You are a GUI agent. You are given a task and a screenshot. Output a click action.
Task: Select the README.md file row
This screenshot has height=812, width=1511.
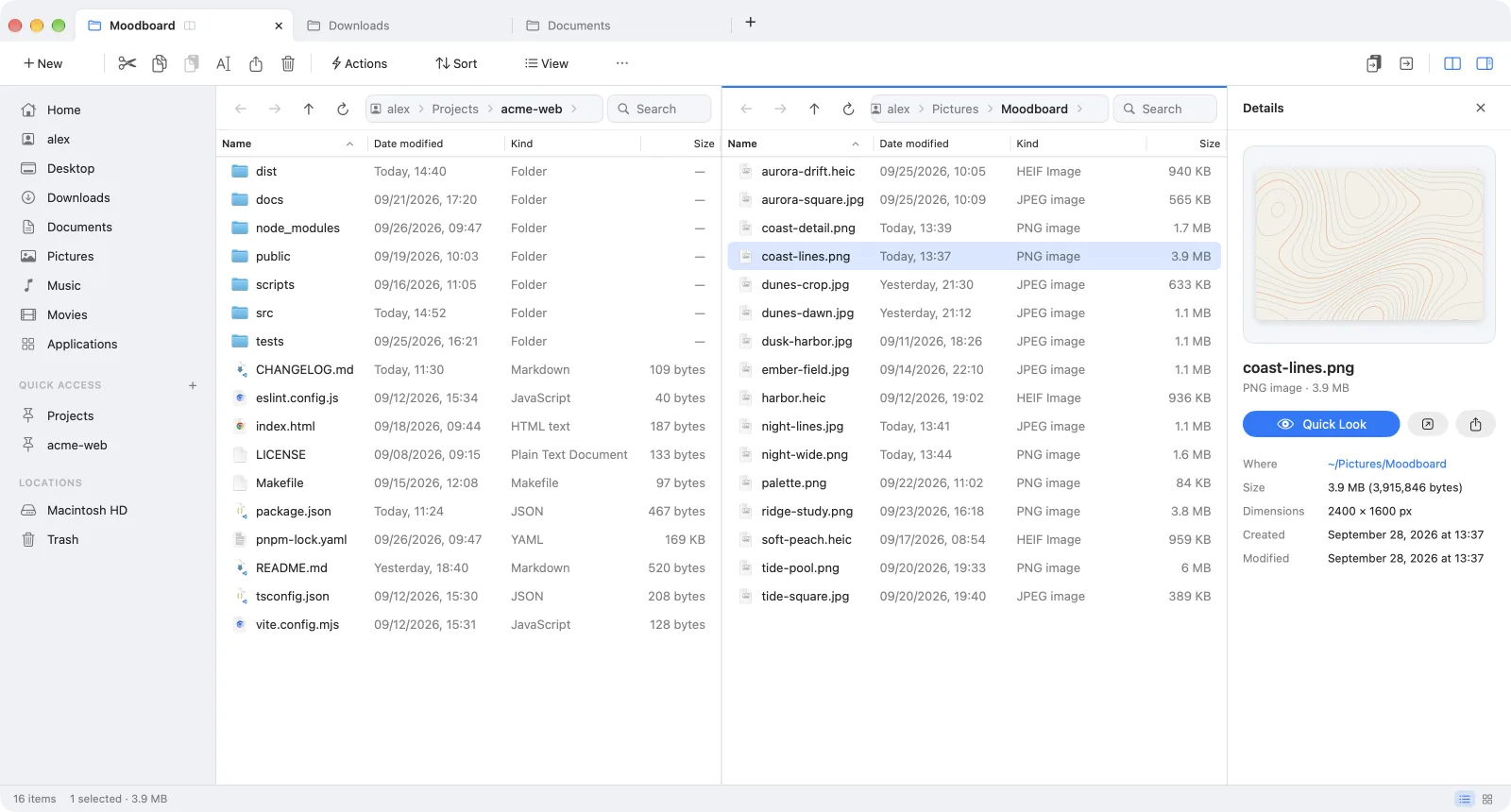[x=468, y=567]
